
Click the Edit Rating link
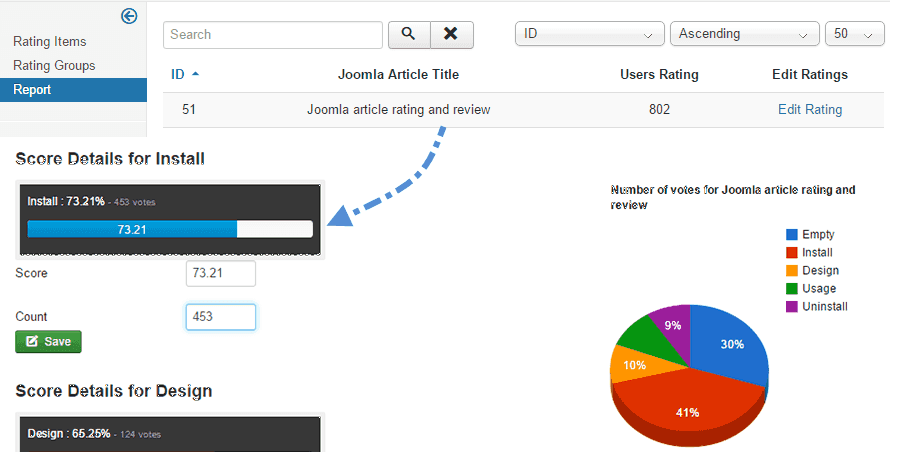(810, 110)
